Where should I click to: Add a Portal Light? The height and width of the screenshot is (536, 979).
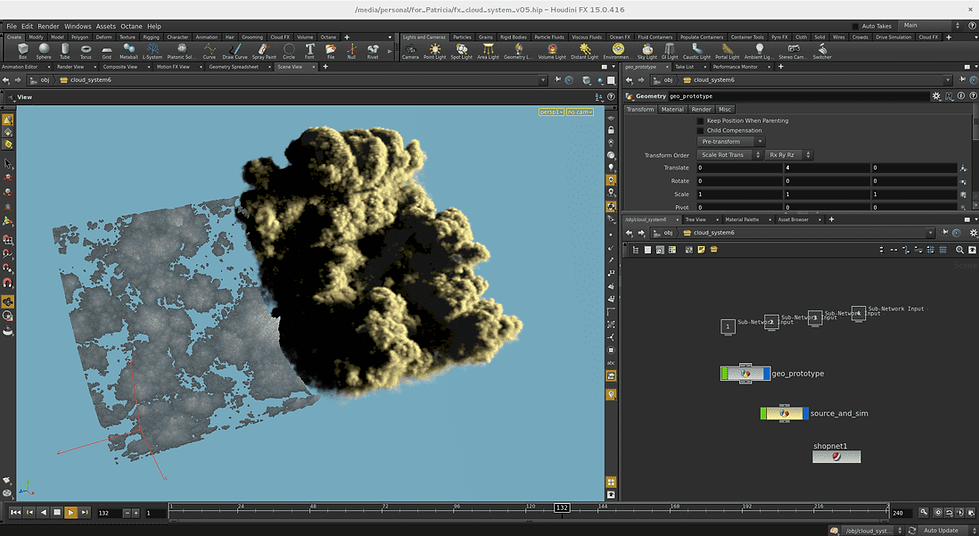(727, 51)
